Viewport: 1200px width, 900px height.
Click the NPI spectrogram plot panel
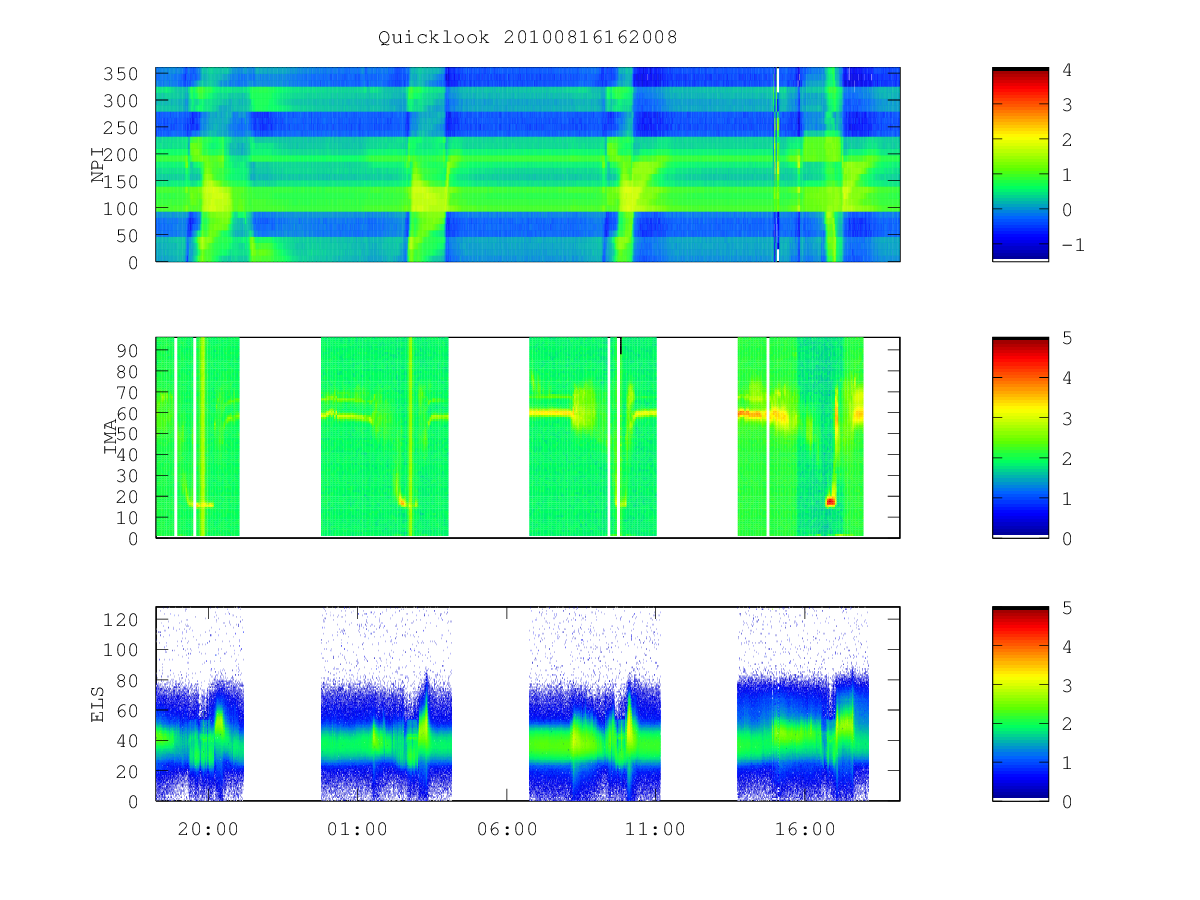[528, 164]
